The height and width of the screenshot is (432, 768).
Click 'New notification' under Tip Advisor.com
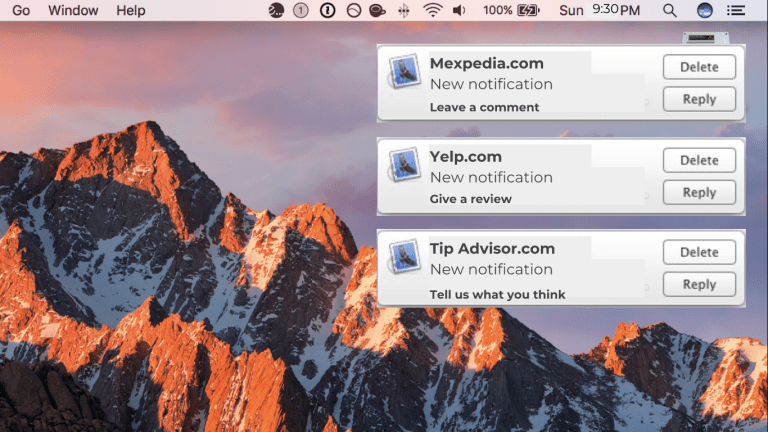(x=491, y=269)
